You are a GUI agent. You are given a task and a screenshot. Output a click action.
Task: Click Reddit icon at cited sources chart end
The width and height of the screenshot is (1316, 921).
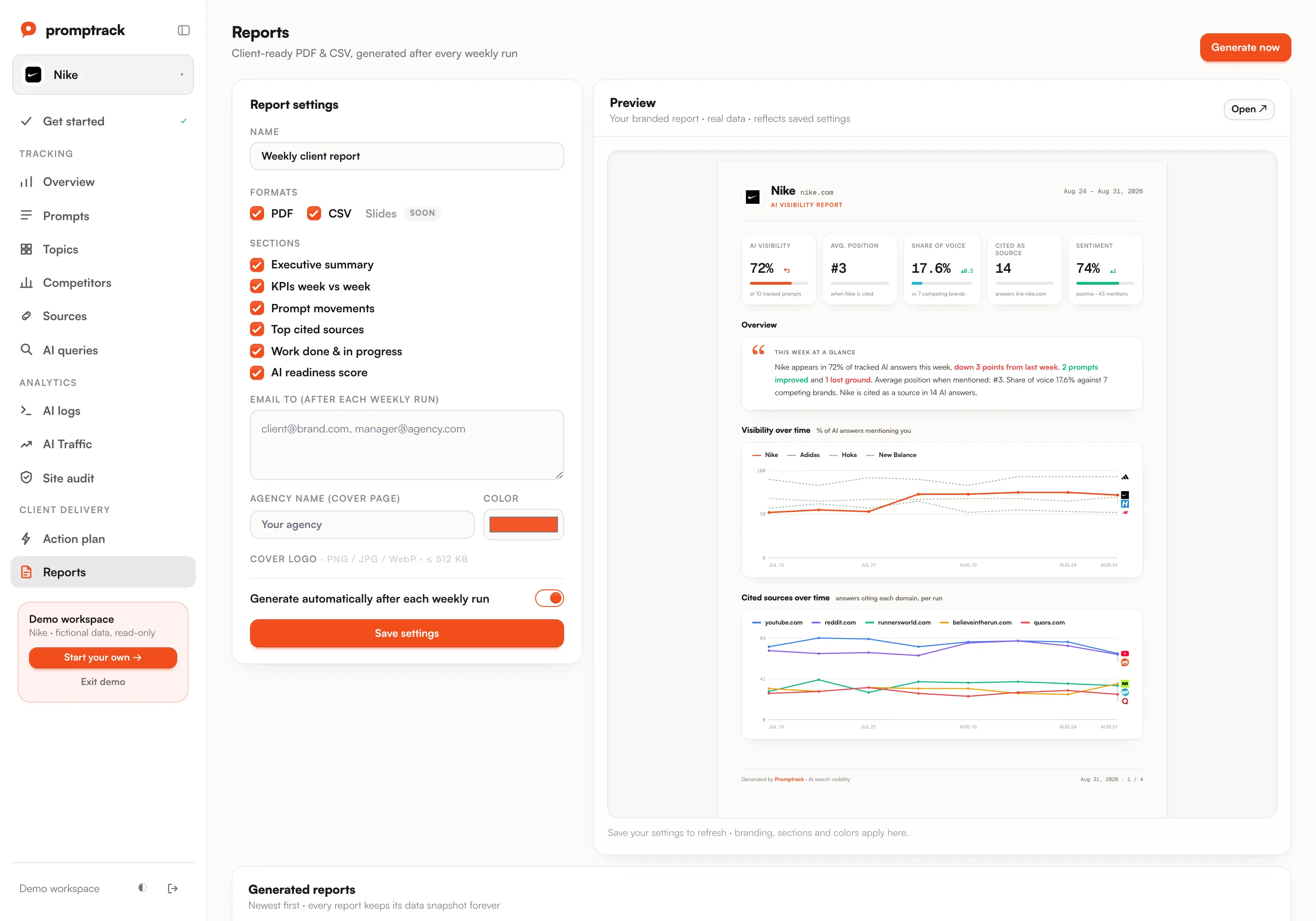(x=1125, y=663)
